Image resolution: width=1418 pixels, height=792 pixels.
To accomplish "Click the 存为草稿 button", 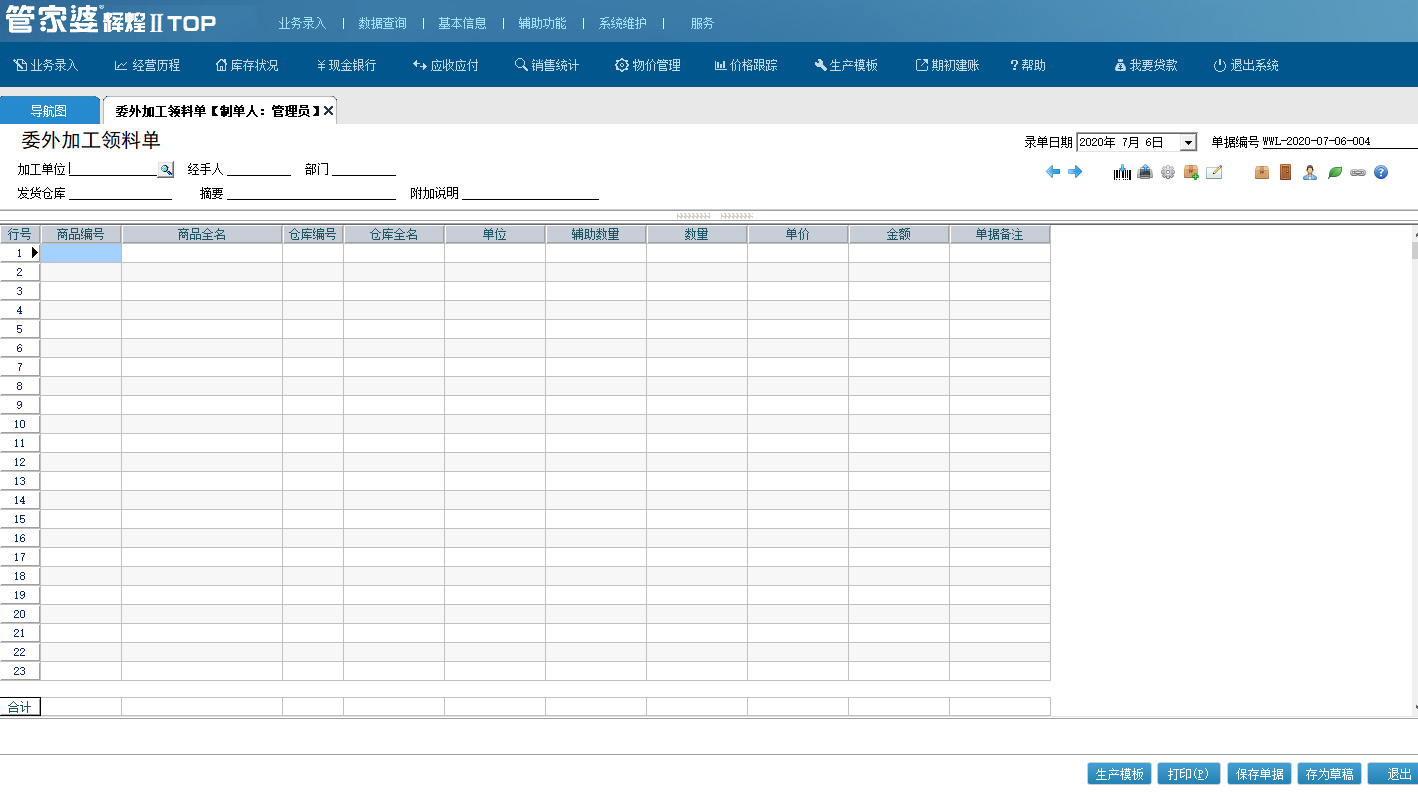I will (1330, 774).
